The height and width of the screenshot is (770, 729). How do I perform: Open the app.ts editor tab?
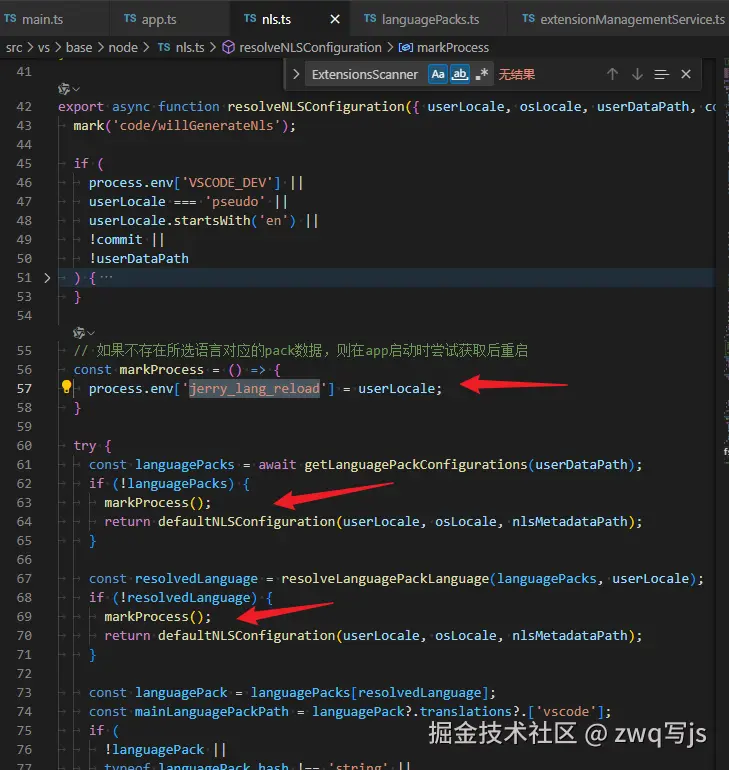pos(150,19)
